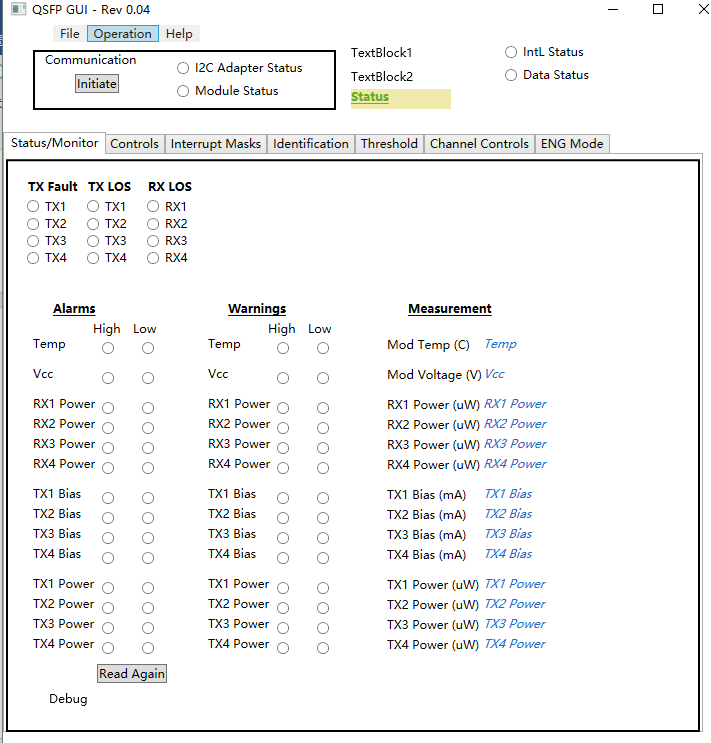Select RX4 under RX LOS
Image resolution: width=711 pixels, height=743 pixels.
pos(153,258)
